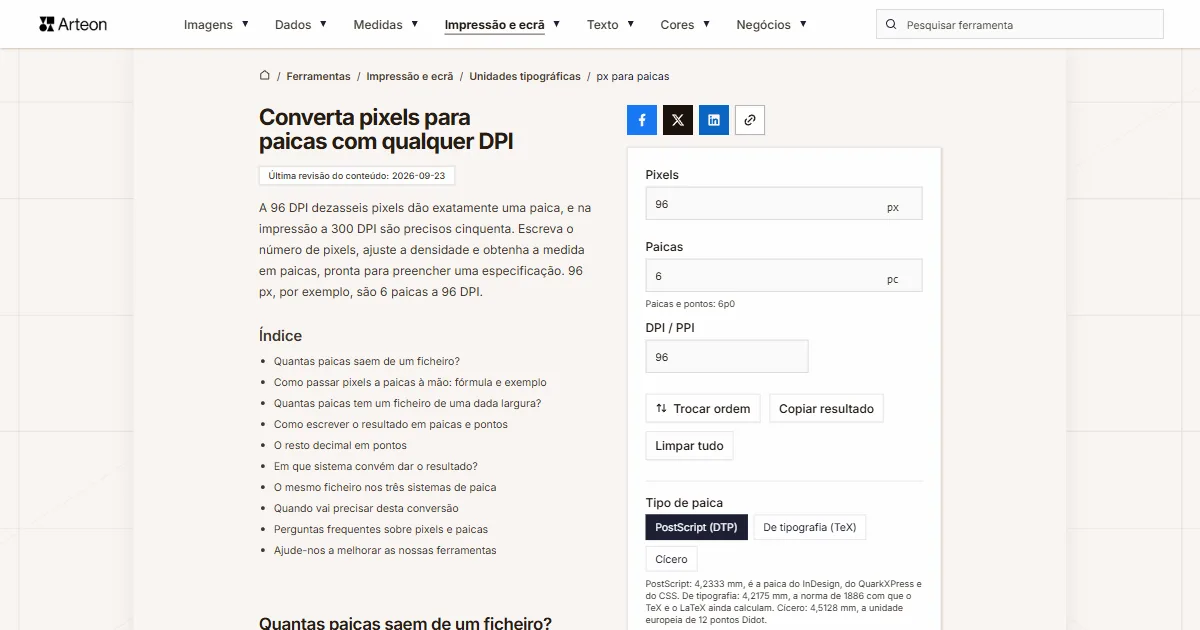Go to Quantas paicas saem de um ficheiro?

coord(367,361)
